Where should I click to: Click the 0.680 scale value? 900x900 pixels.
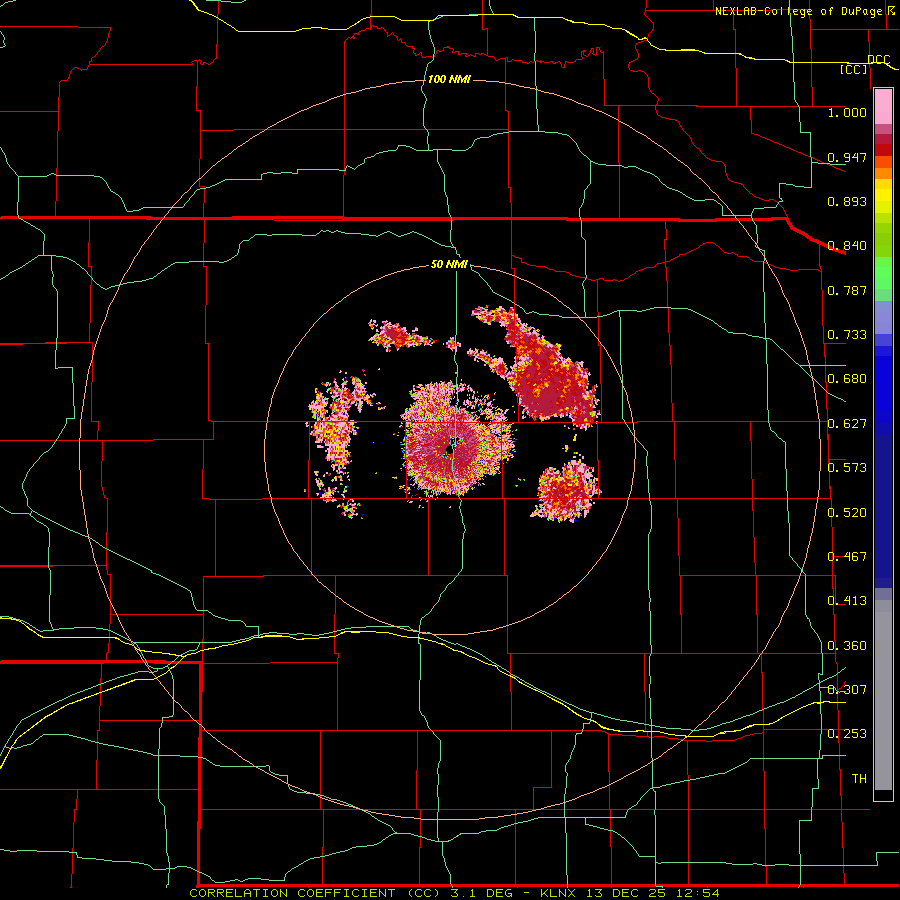pos(847,379)
